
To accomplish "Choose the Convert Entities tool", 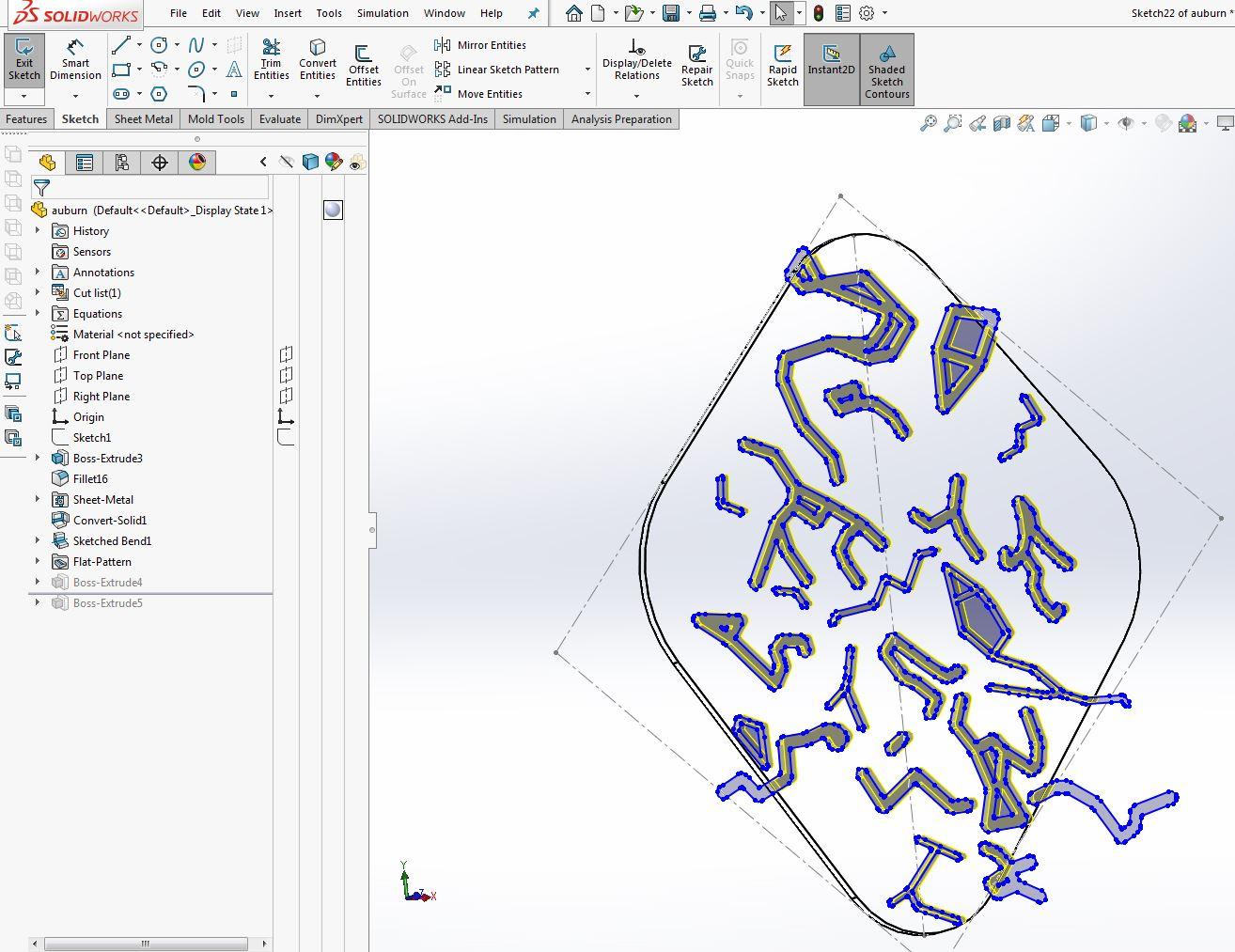I will point(318,60).
